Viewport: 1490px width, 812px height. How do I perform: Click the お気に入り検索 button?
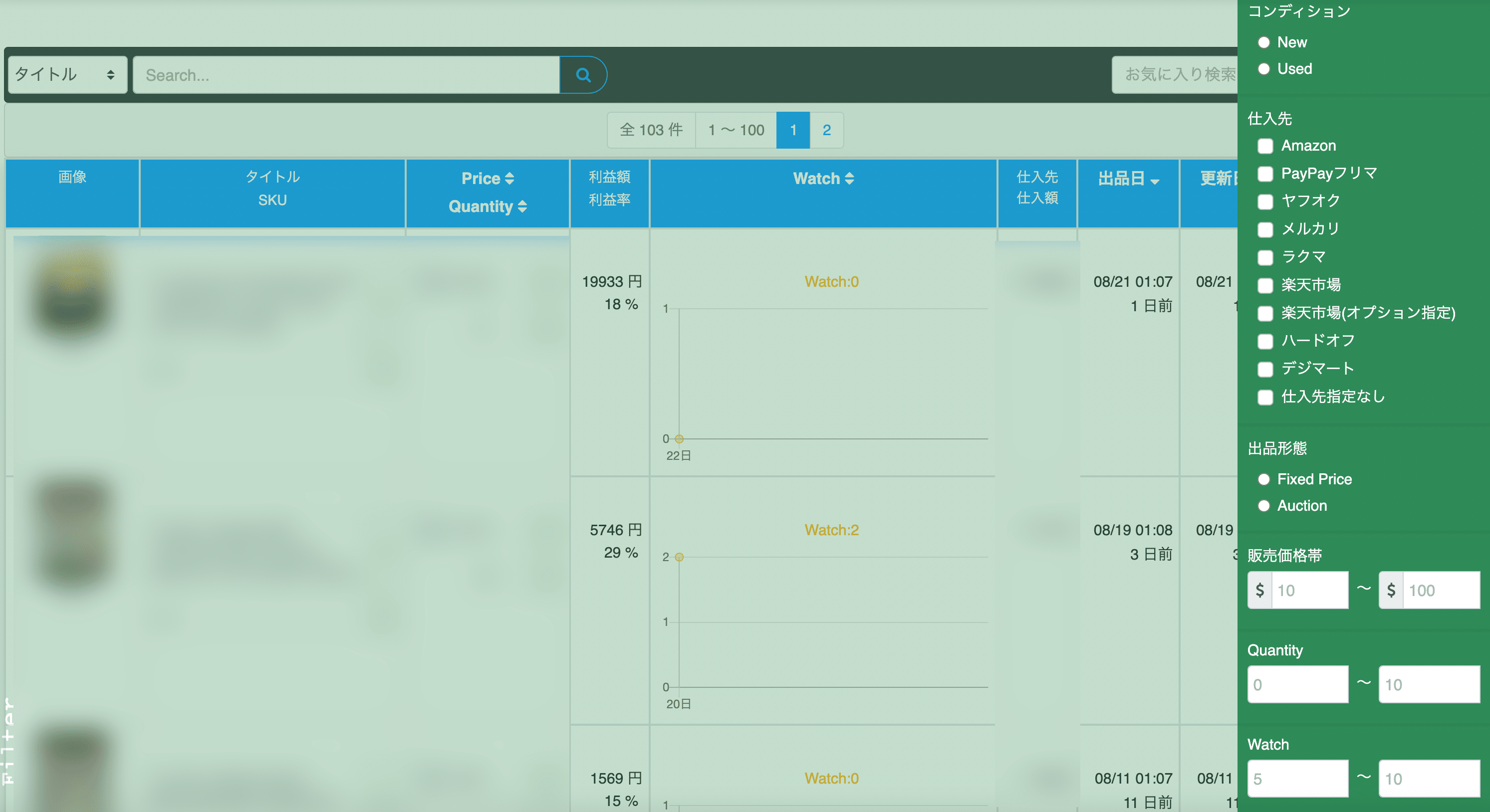click(x=1175, y=75)
